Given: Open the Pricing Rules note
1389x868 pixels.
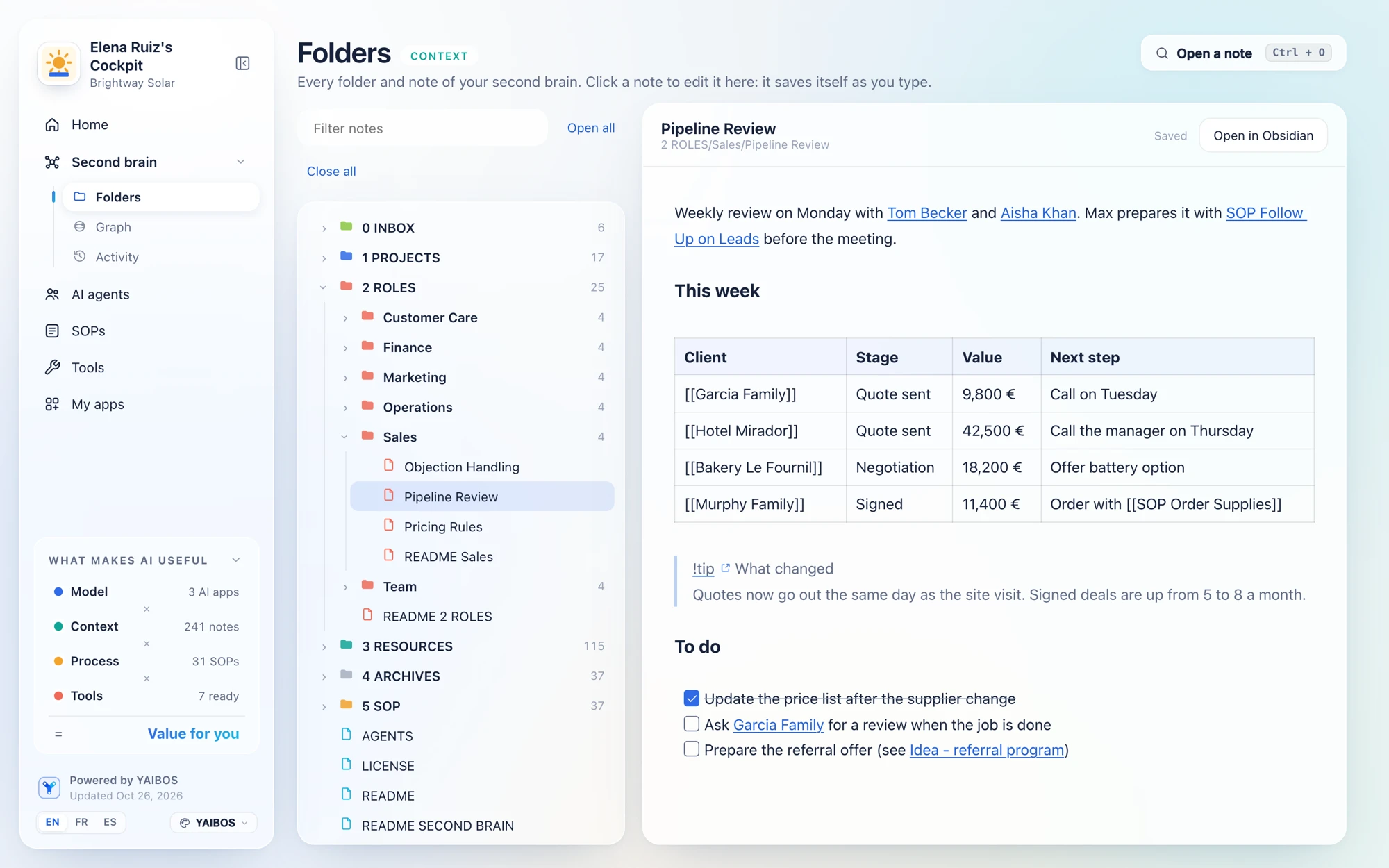Looking at the screenshot, I should (483, 526).
